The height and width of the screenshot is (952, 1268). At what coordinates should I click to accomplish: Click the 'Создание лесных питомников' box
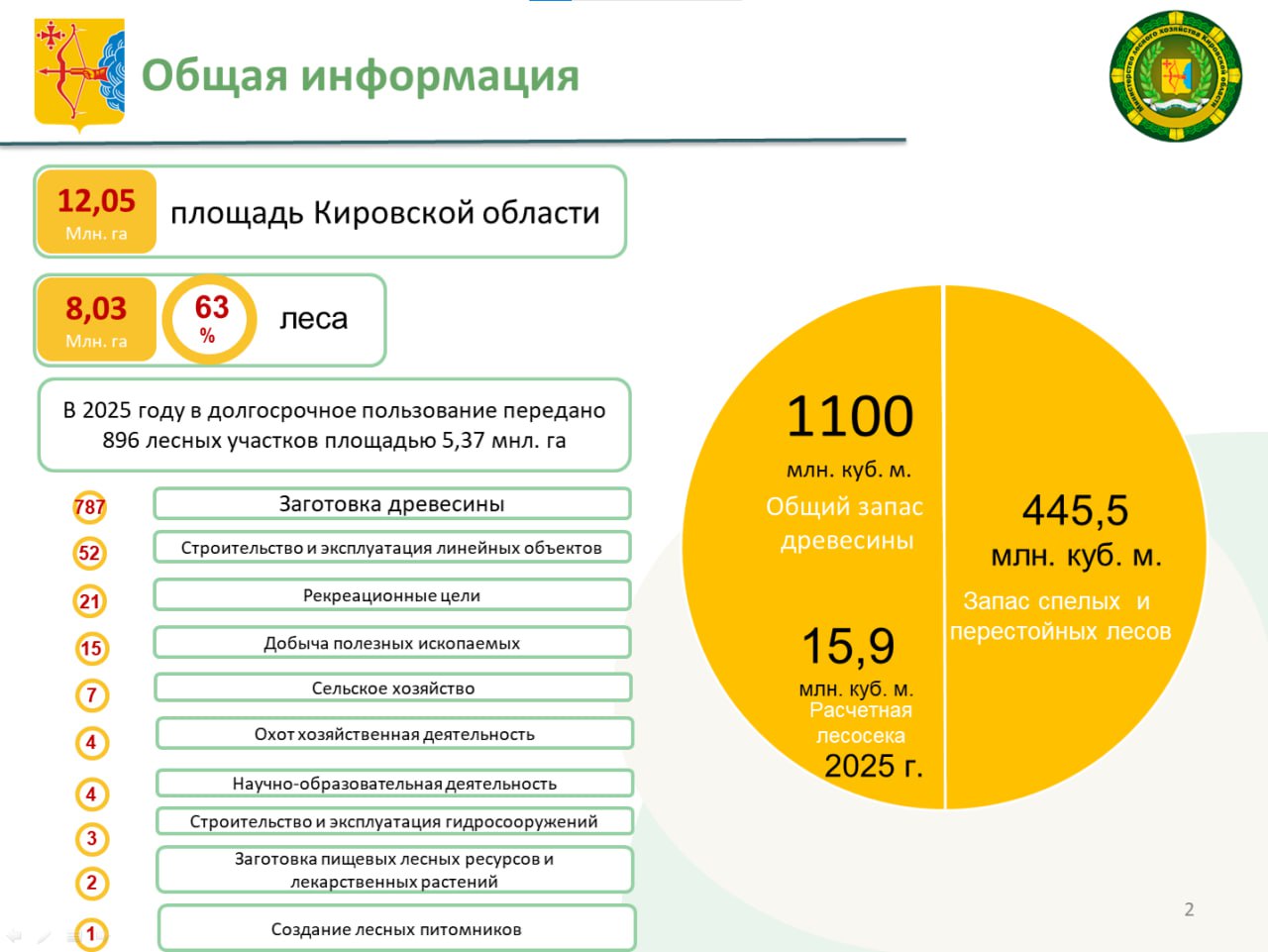point(396,929)
